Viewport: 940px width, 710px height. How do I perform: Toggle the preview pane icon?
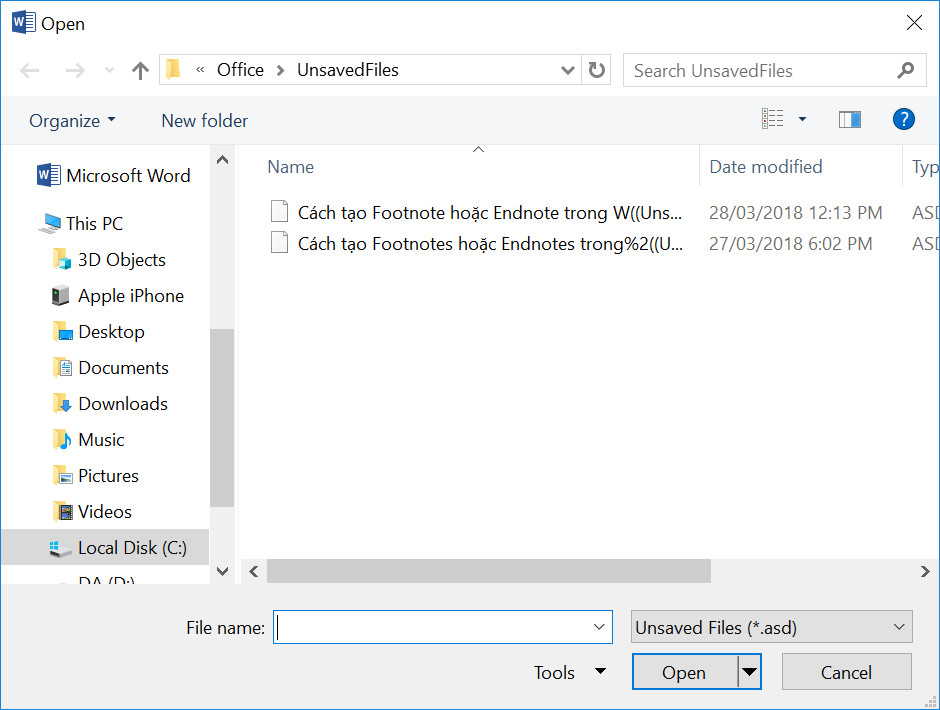tap(850, 120)
